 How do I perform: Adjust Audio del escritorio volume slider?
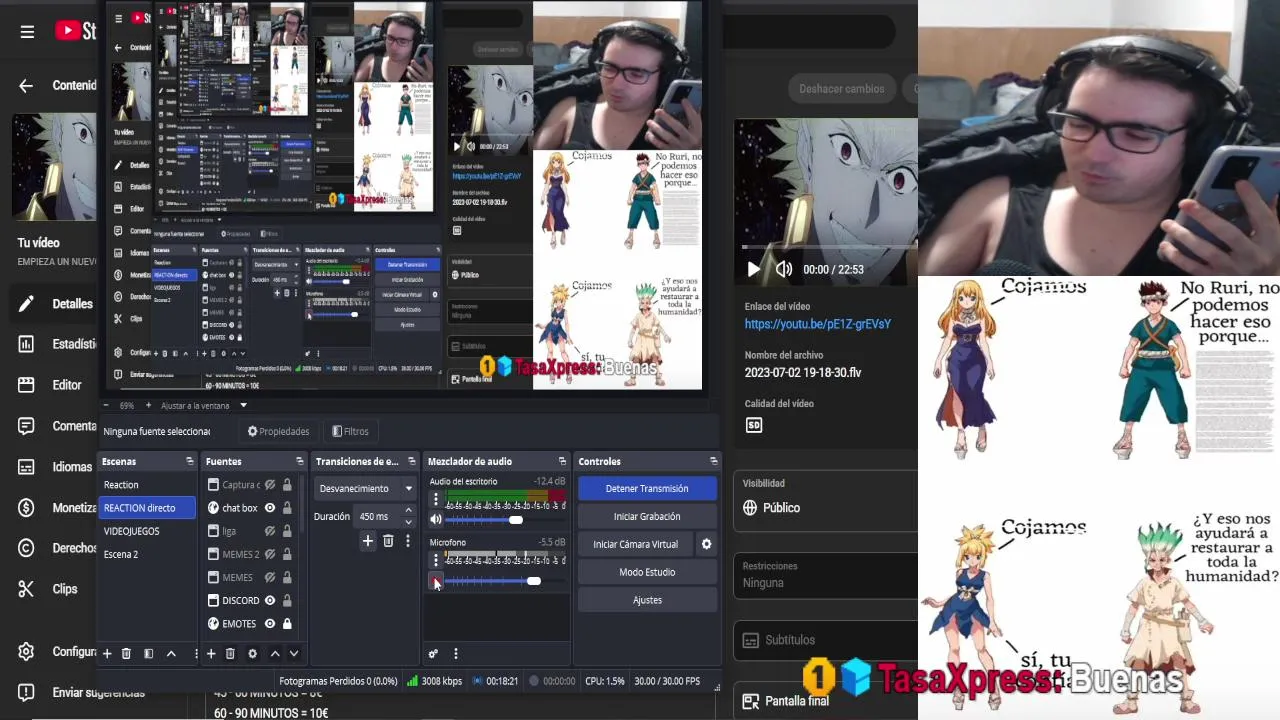click(x=515, y=519)
